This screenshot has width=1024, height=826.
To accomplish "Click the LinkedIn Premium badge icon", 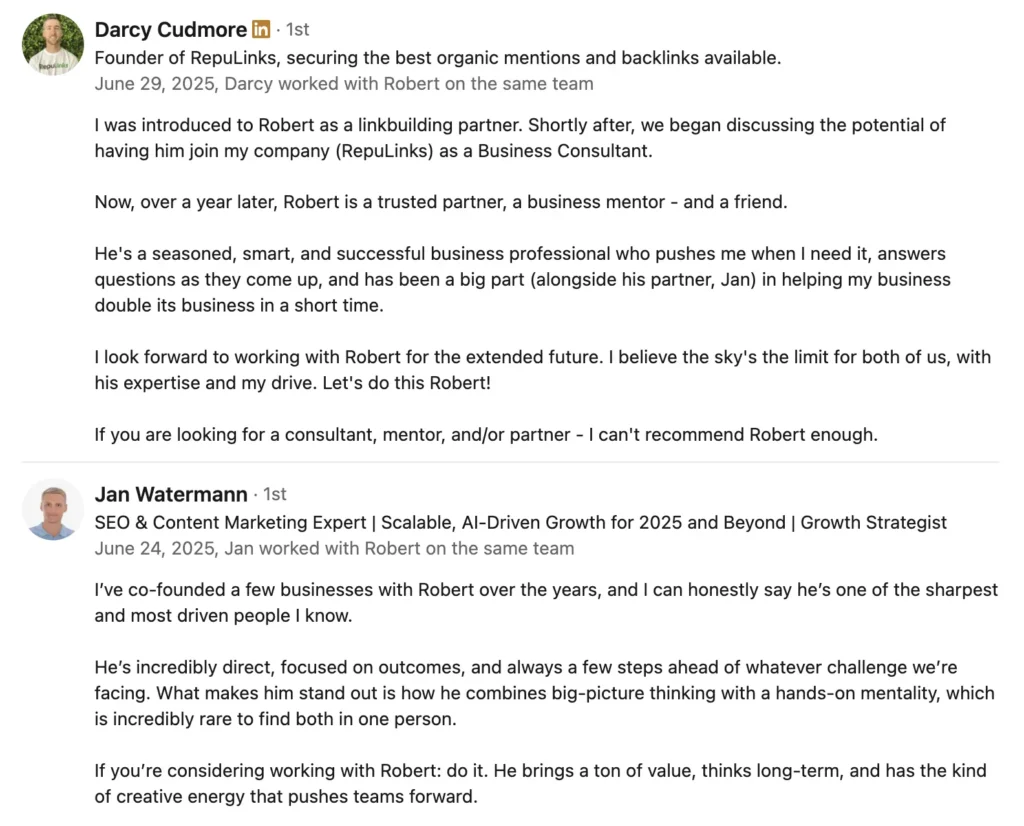I will [261, 30].
